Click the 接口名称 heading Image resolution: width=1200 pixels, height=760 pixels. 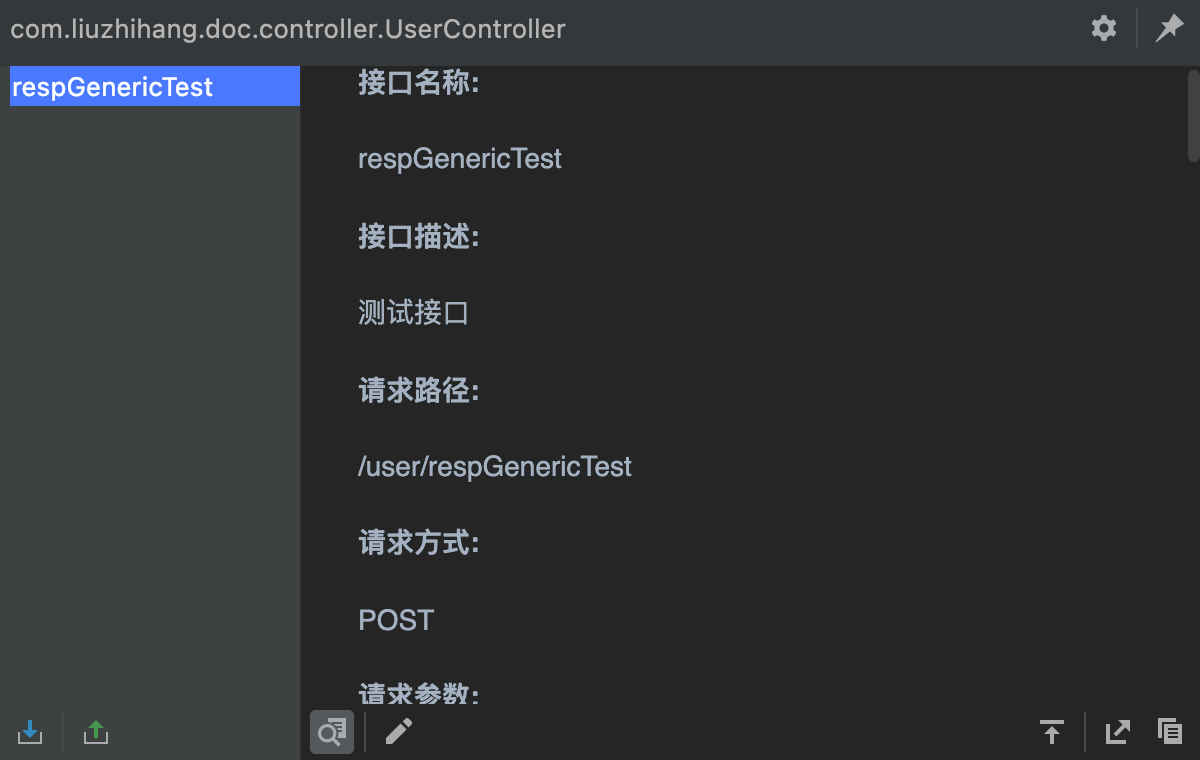419,83
